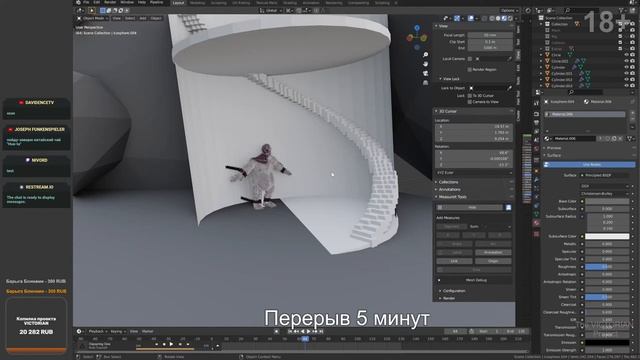
Task: Open the File menu
Action: [86, 2]
